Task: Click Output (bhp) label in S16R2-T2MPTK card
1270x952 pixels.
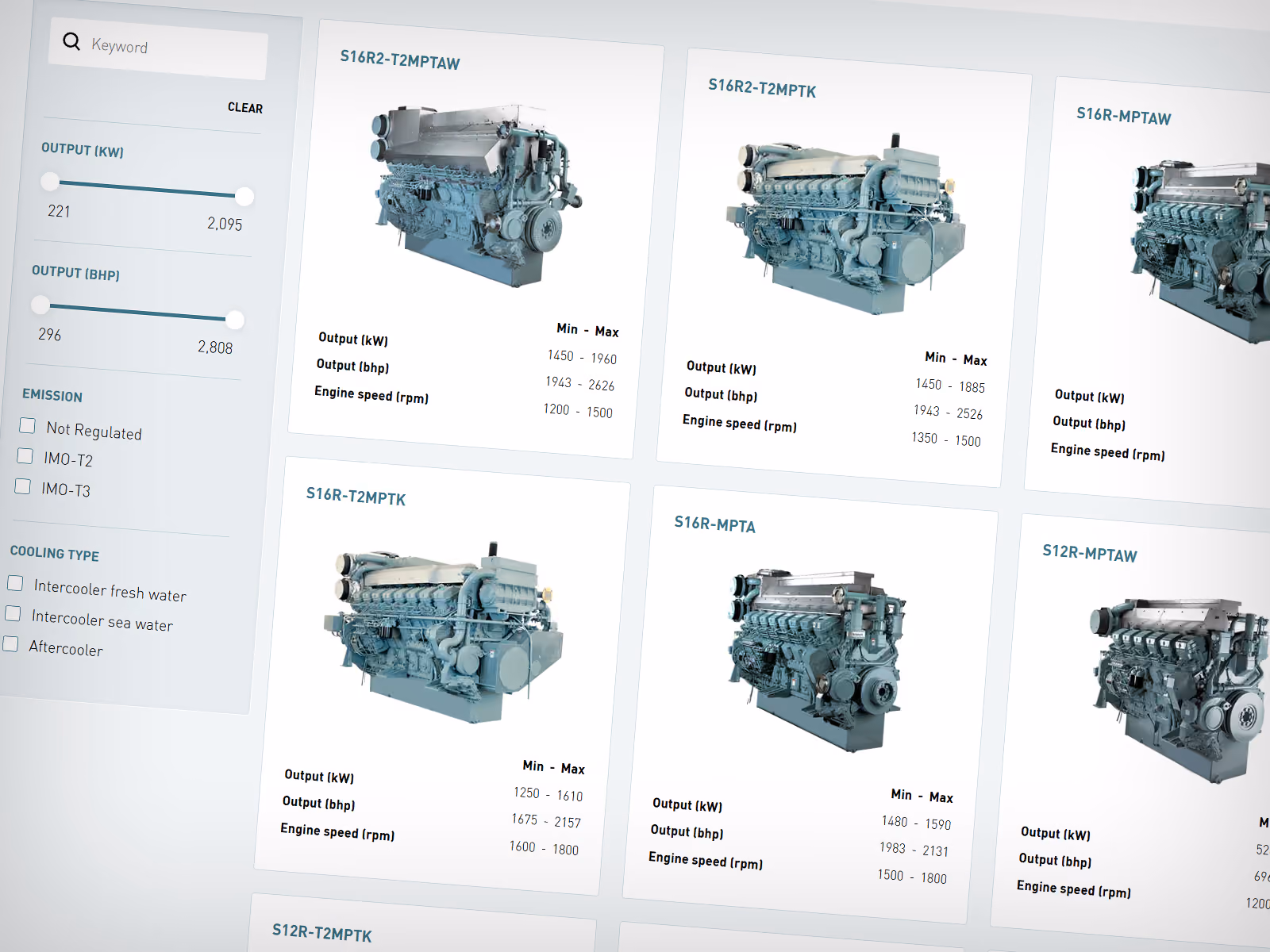Action: [x=721, y=394]
